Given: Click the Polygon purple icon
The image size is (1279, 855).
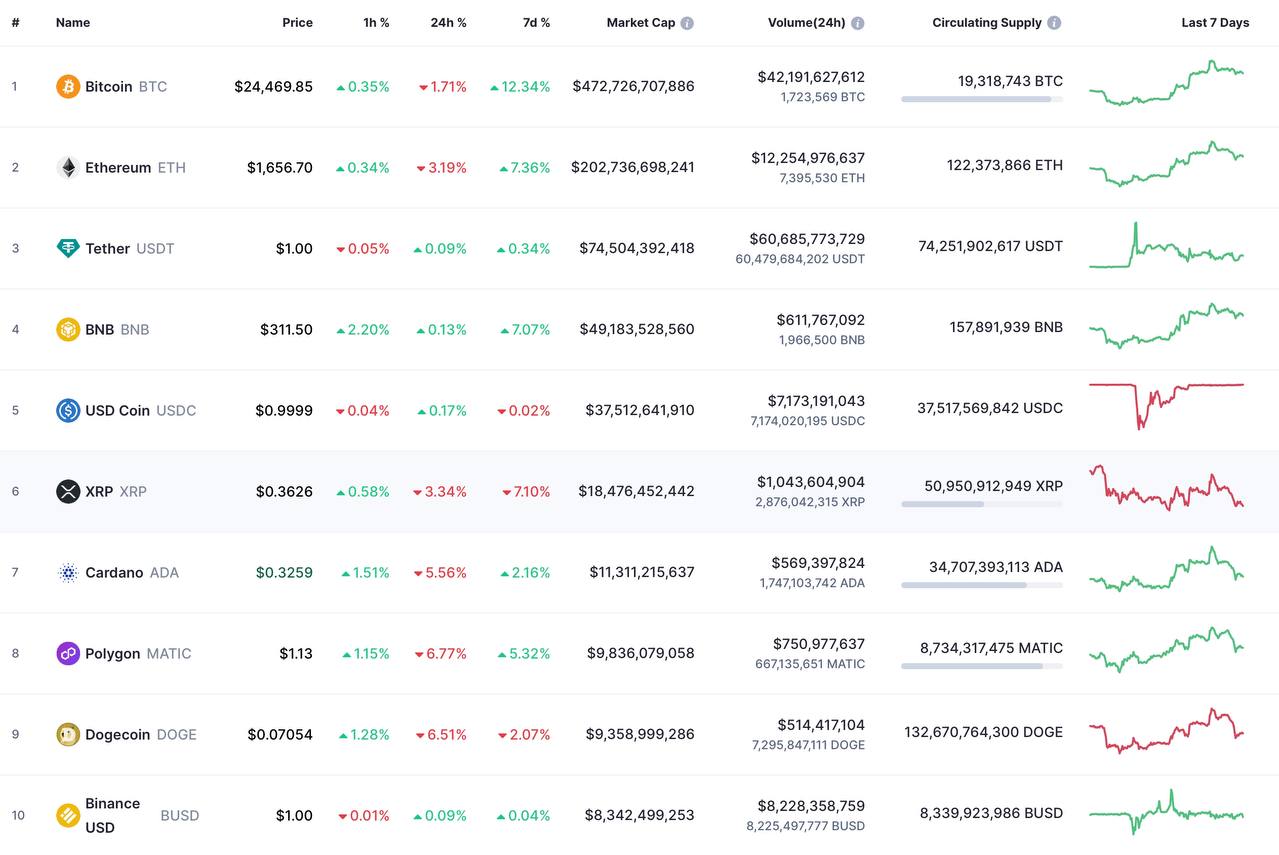Looking at the screenshot, I should pyautogui.click(x=68, y=654).
